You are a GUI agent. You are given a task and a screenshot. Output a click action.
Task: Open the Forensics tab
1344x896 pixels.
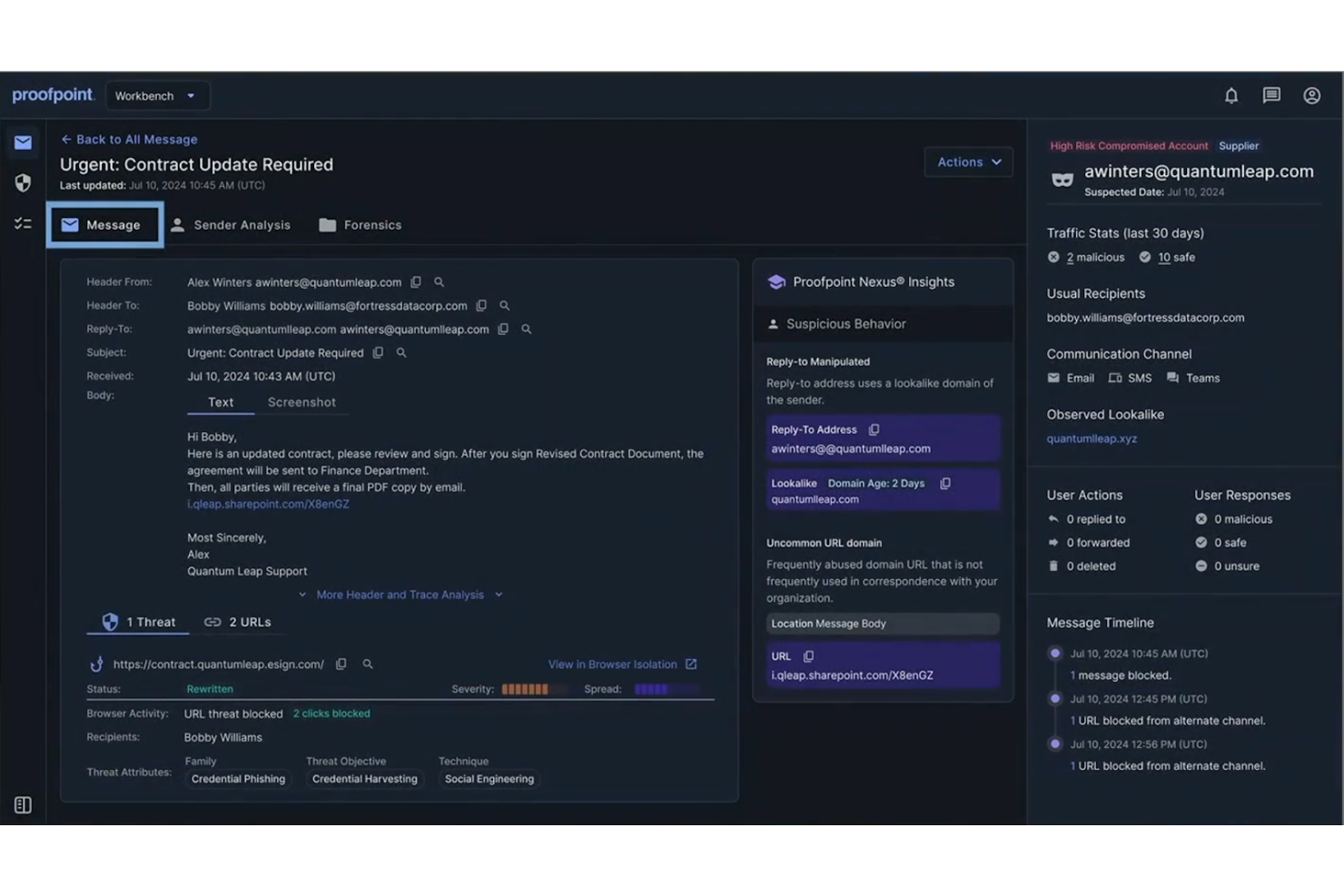click(361, 224)
